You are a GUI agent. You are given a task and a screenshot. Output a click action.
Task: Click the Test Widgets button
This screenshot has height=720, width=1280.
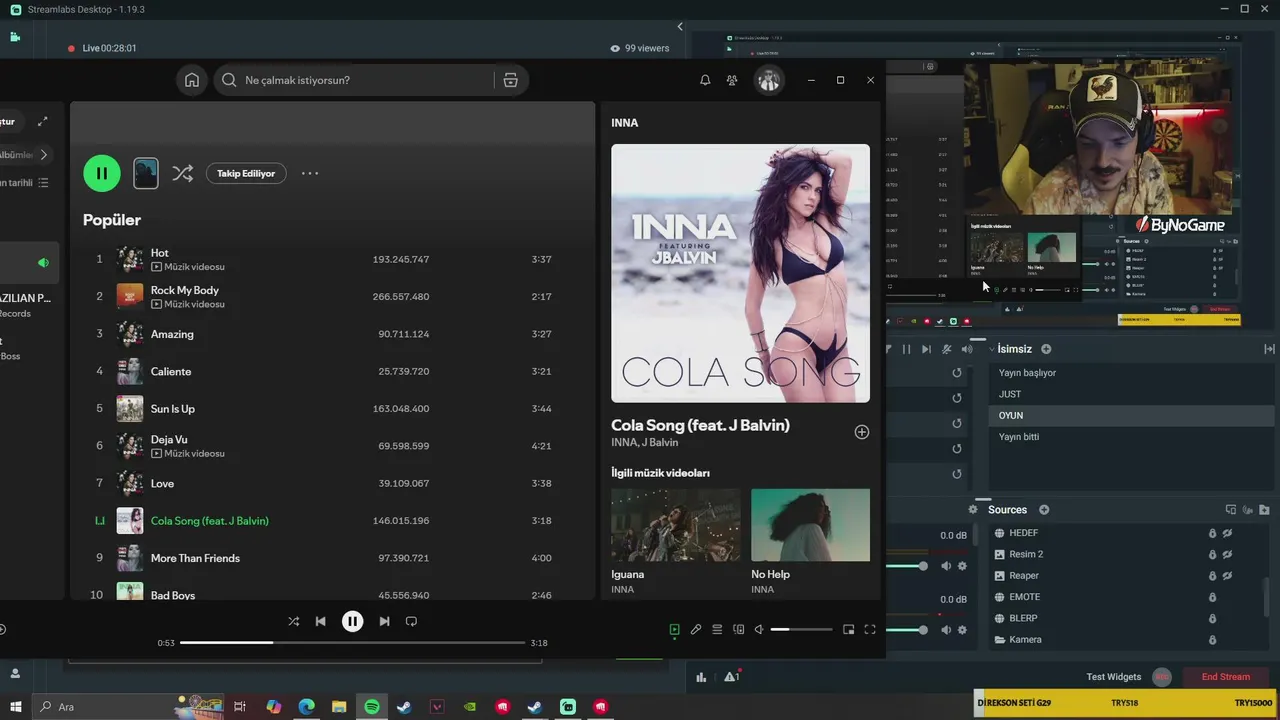coord(1113,677)
